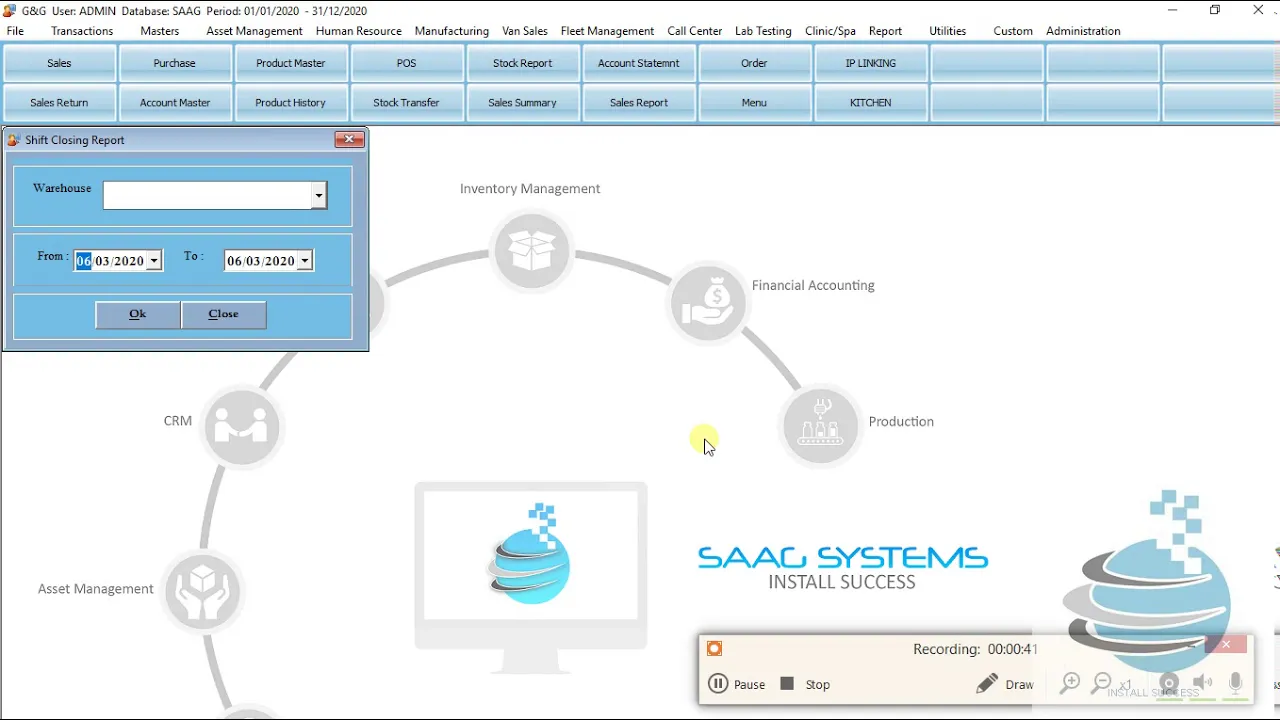Click the orange recorder logo icon

(x=714, y=649)
